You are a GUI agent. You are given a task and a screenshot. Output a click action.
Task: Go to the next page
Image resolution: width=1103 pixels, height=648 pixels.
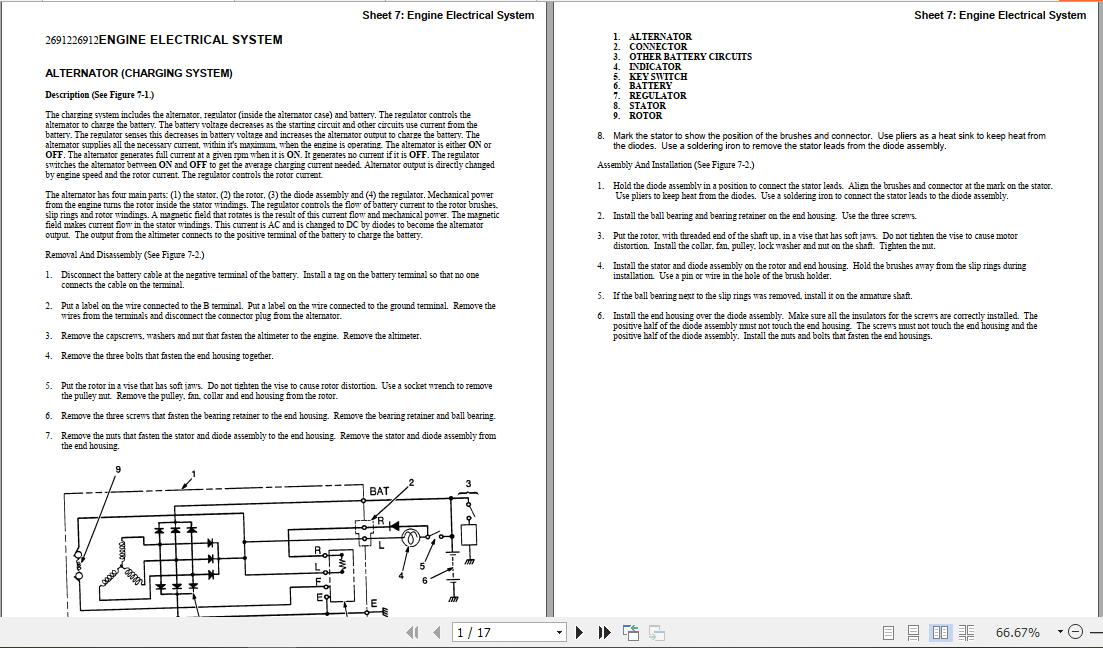click(x=580, y=633)
